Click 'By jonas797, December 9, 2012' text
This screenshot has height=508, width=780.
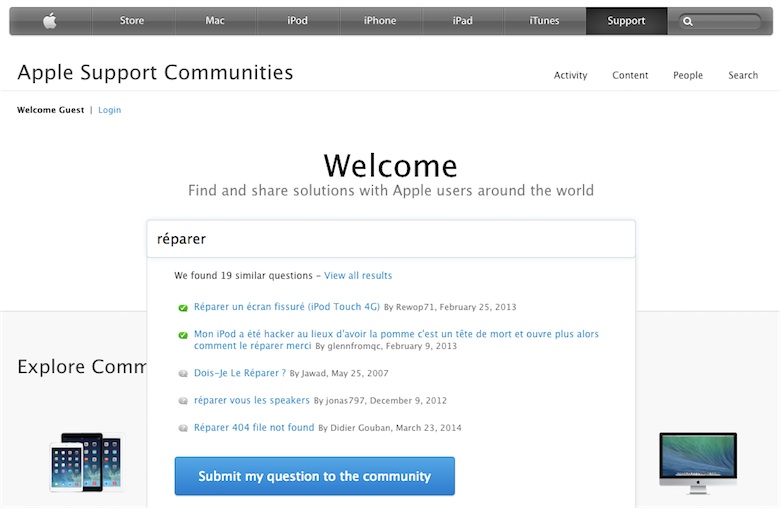[x=380, y=401]
